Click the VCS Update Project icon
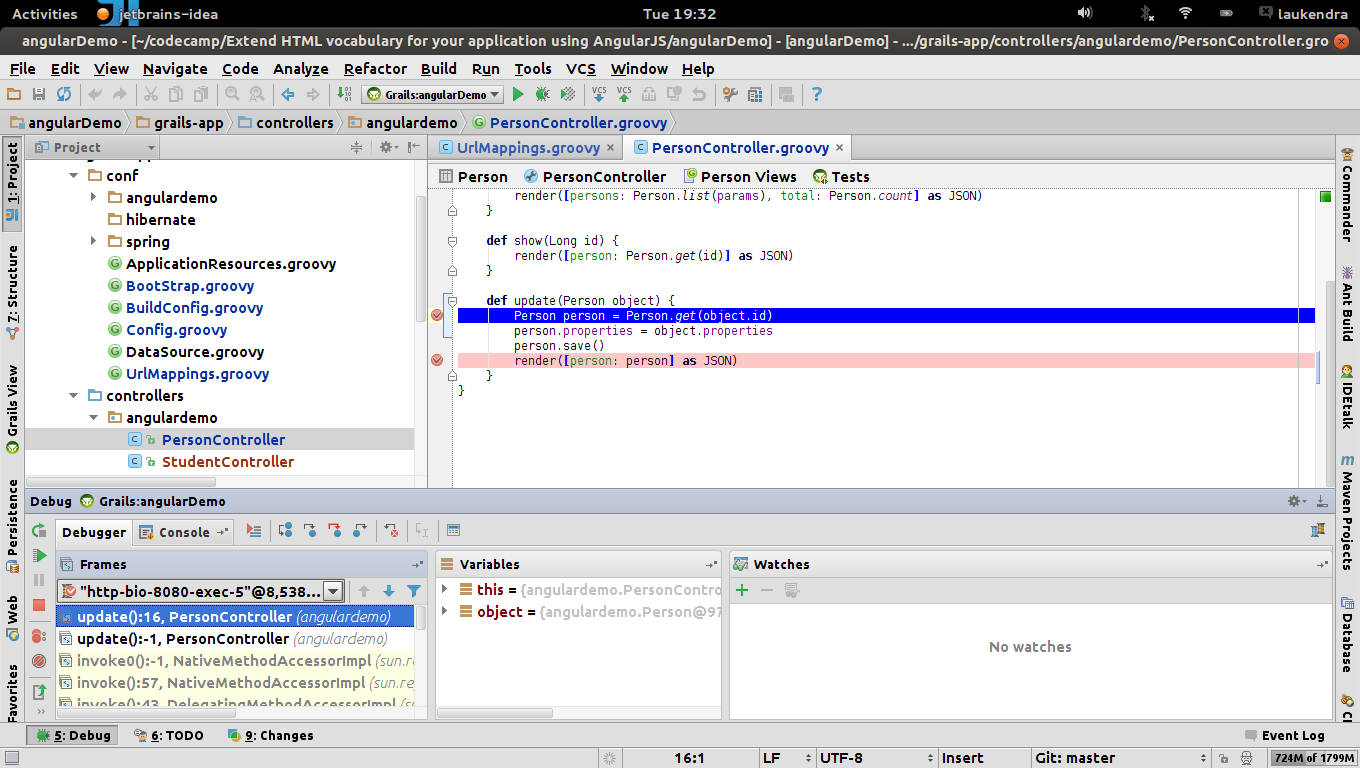Screen dimensions: 1360x768 point(599,94)
